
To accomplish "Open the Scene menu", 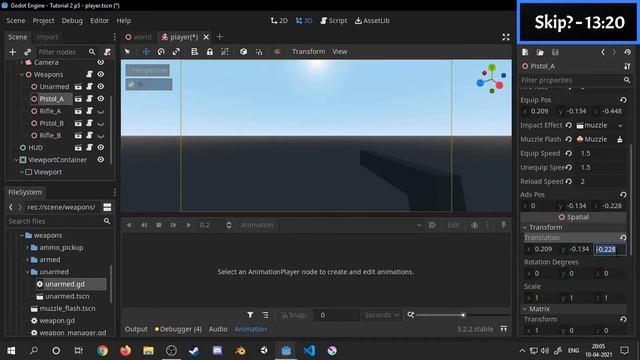I will [16, 20].
